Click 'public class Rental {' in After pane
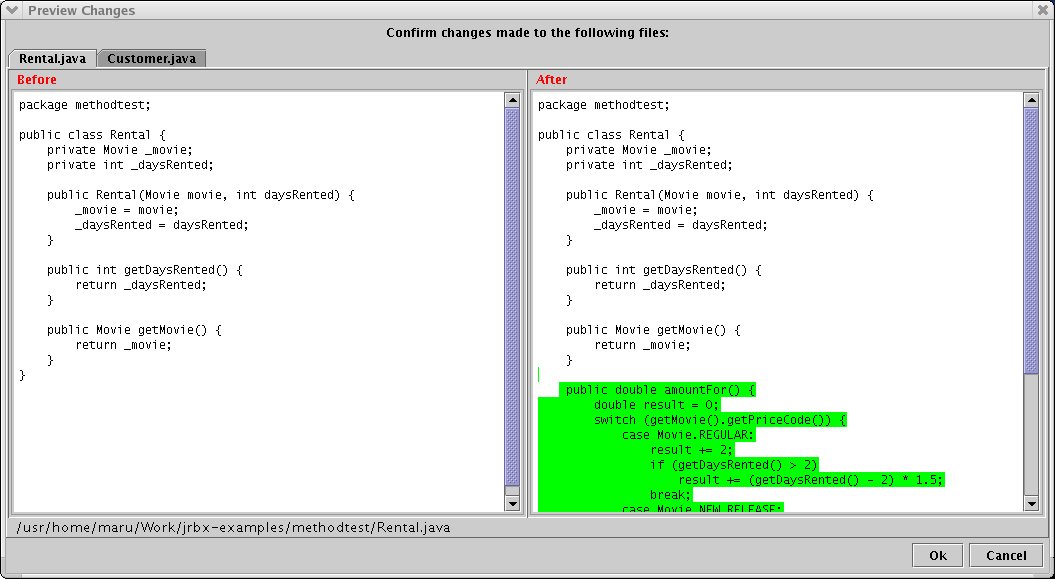 [x=611, y=134]
